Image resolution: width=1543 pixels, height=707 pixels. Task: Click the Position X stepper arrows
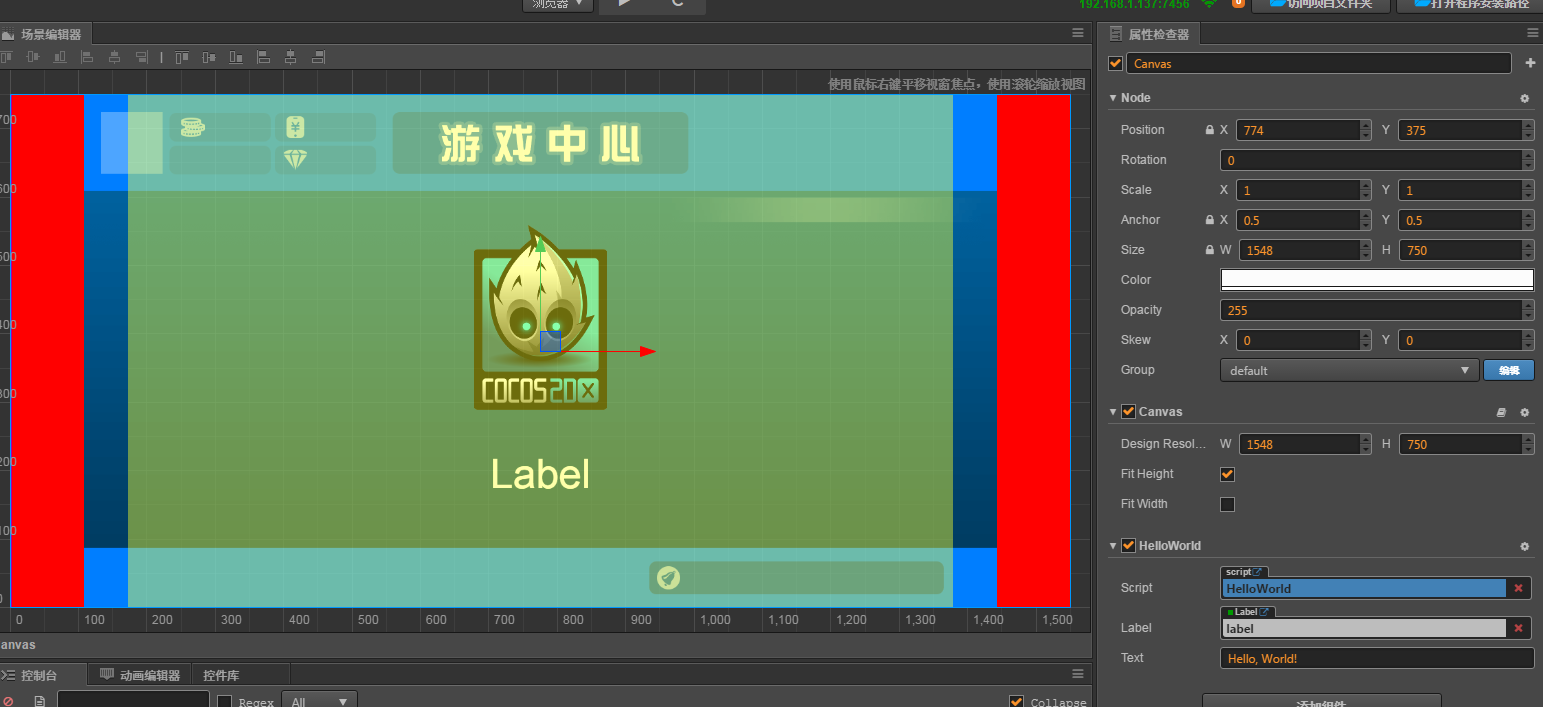[x=1366, y=130]
